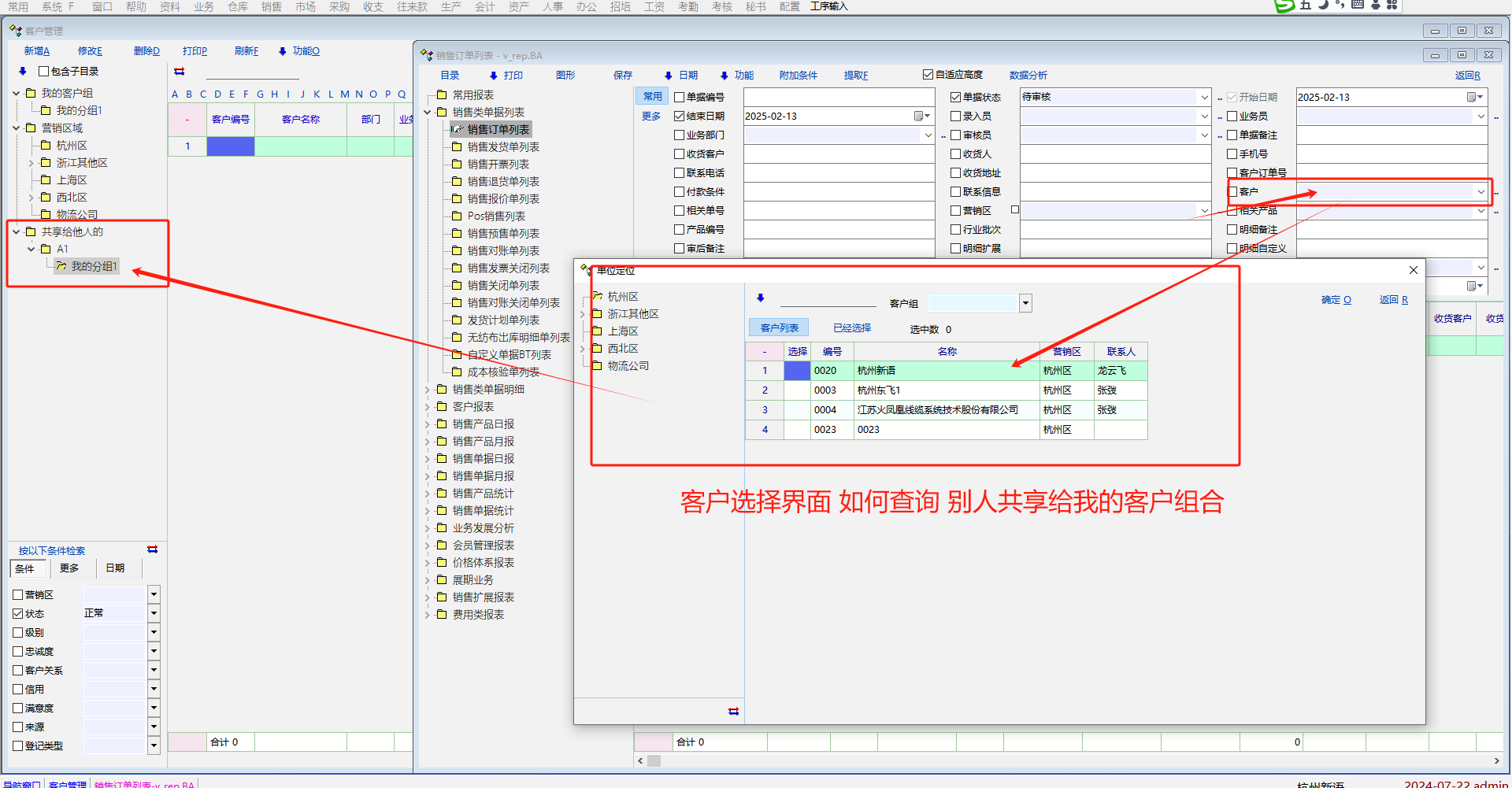Open the 单据状态 dropdown showing 待审核
This screenshot has width=1512, height=788.
coord(1204,98)
